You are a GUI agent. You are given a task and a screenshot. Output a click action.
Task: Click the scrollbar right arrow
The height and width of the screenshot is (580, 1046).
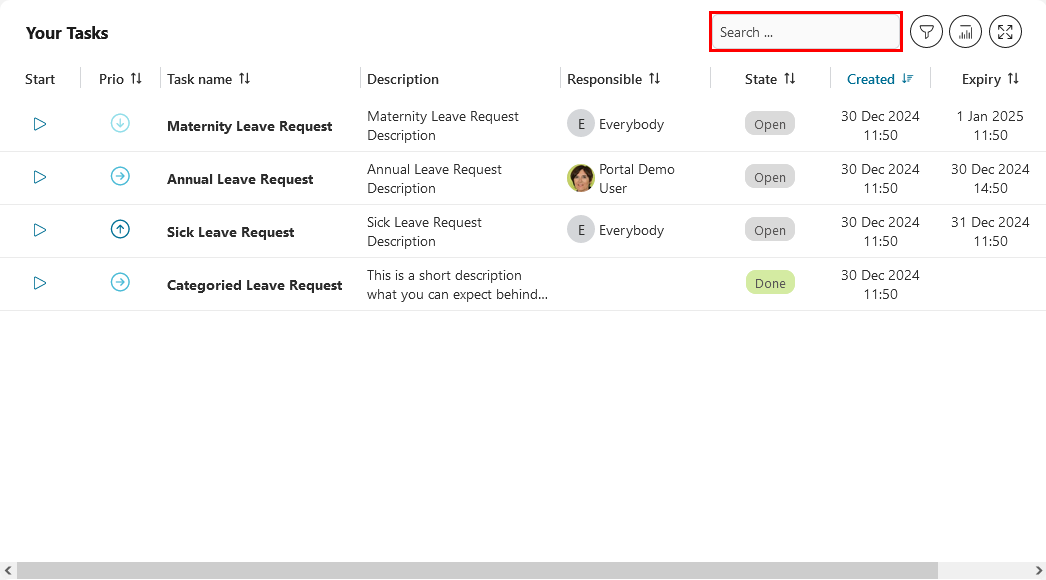click(x=1039, y=571)
